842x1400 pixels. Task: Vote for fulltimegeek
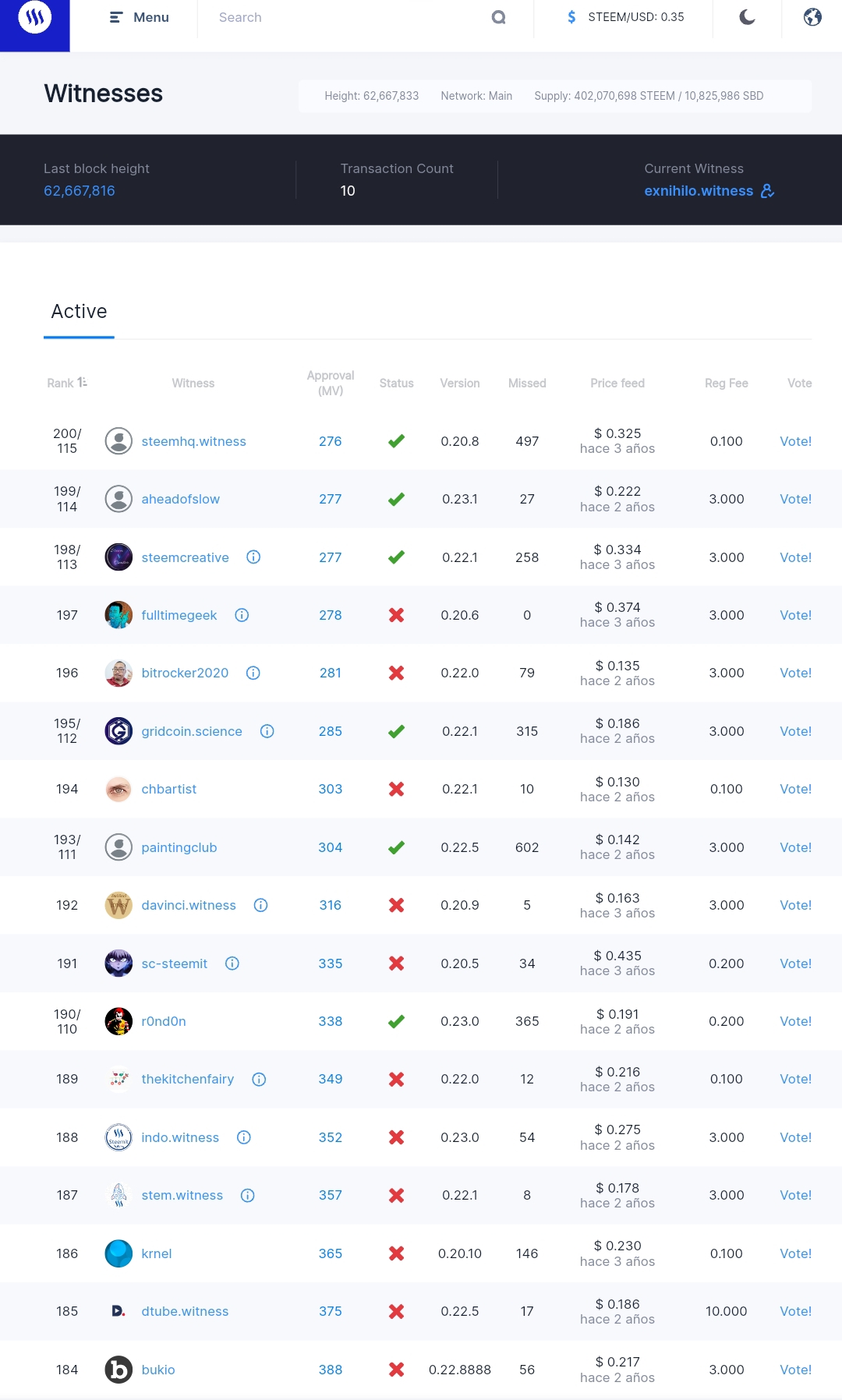pos(795,615)
